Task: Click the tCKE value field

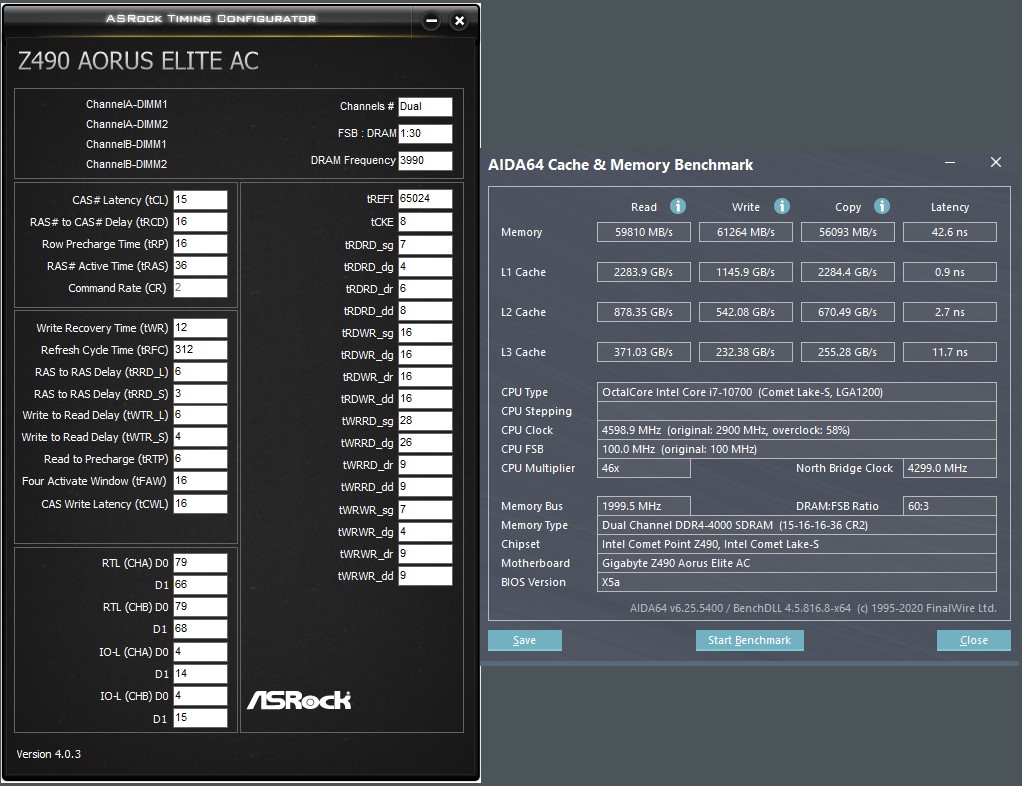Action: tap(425, 222)
